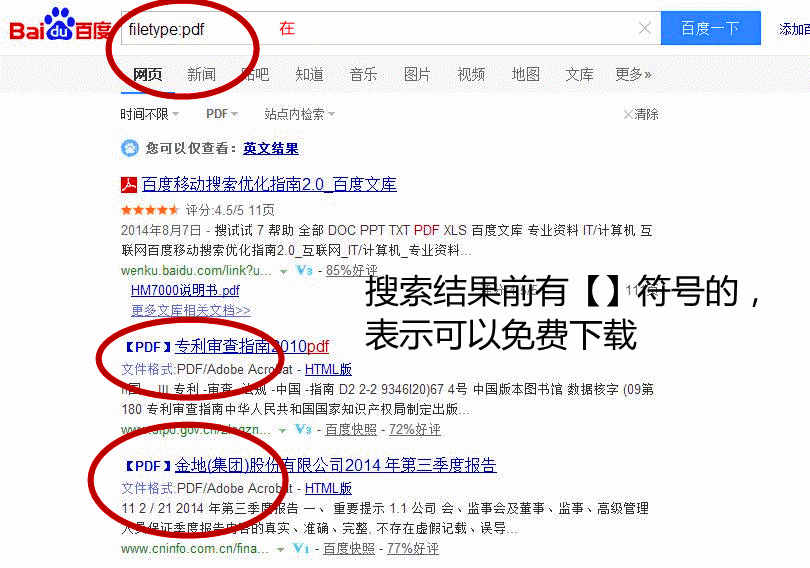
Task: Click the V1 badge beside cninfo.com.cn
Action: (301, 548)
